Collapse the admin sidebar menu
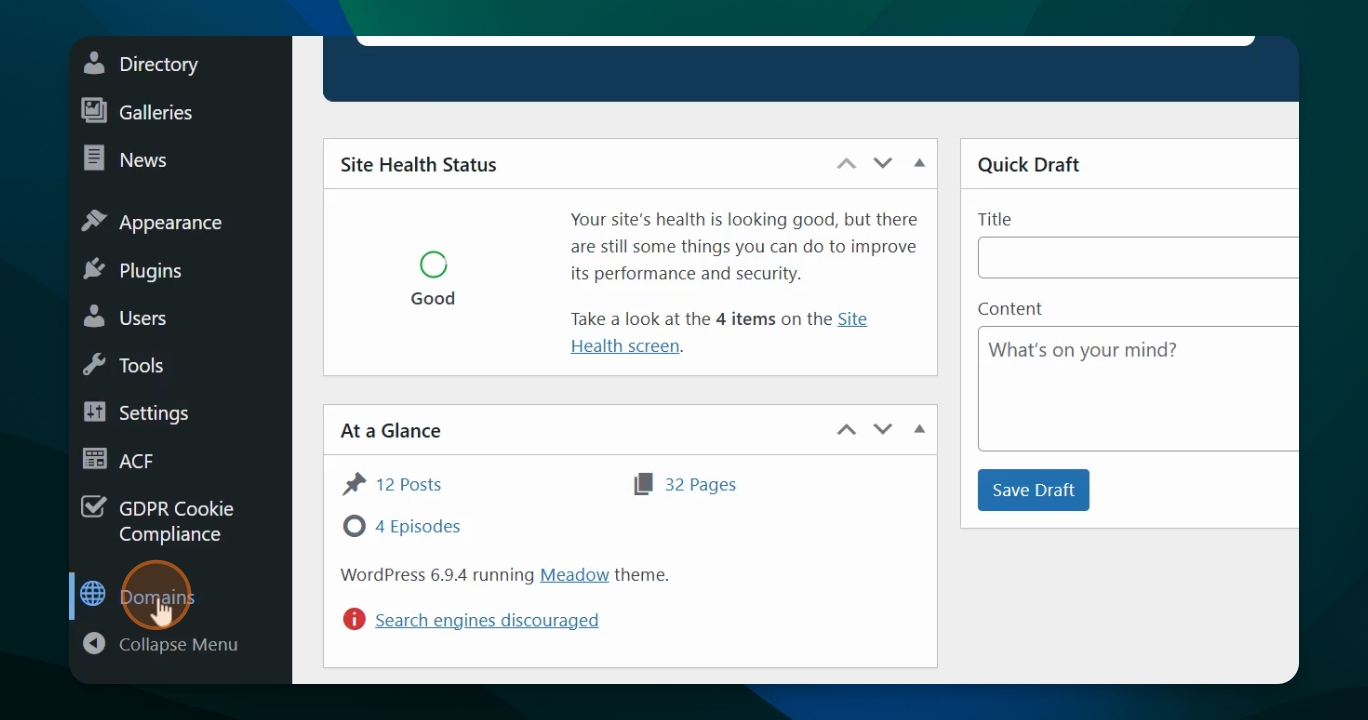 tap(177, 644)
